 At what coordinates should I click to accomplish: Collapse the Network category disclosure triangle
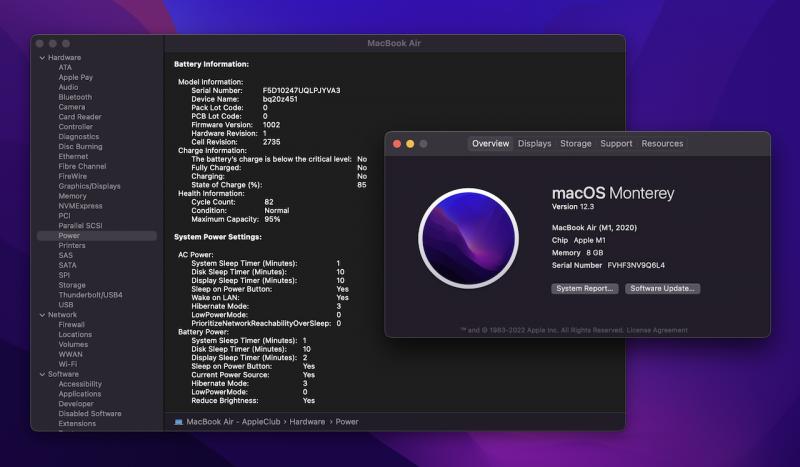[x=41, y=314]
